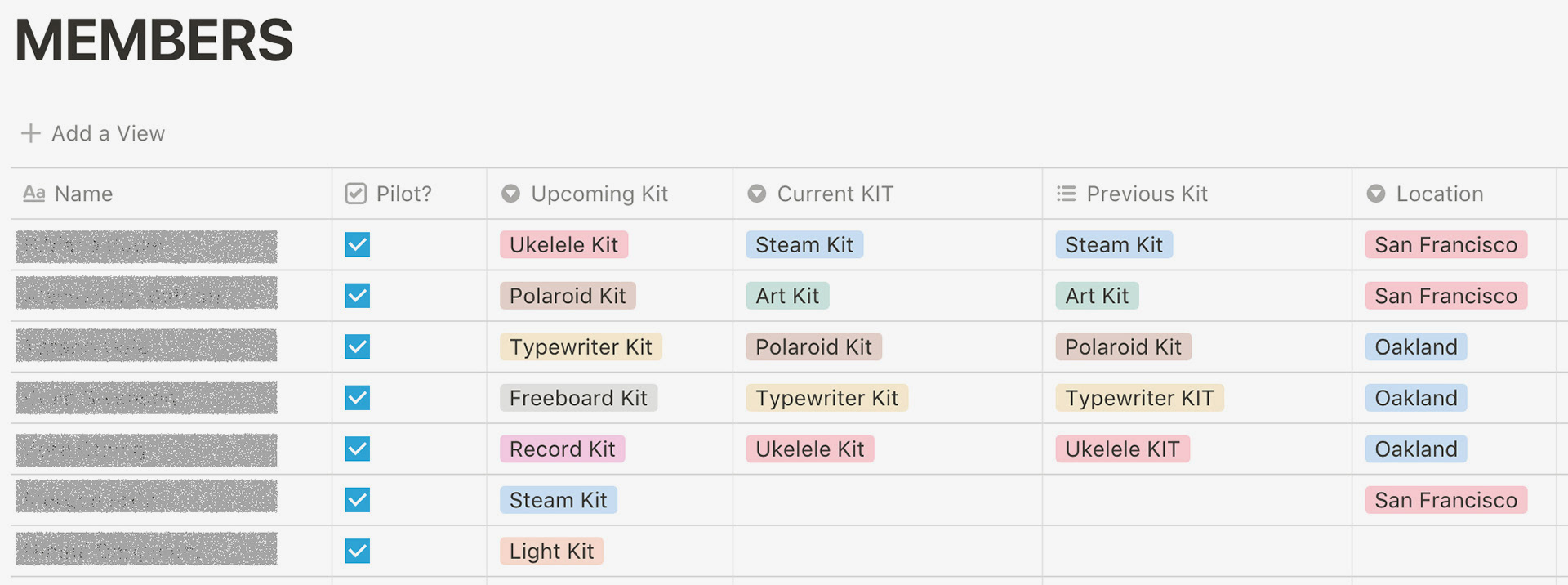This screenshot has width=1568, height=585.
Task: Toggle Pilot checkbox in the Freeboard Kit row
Action: [357, 398]
